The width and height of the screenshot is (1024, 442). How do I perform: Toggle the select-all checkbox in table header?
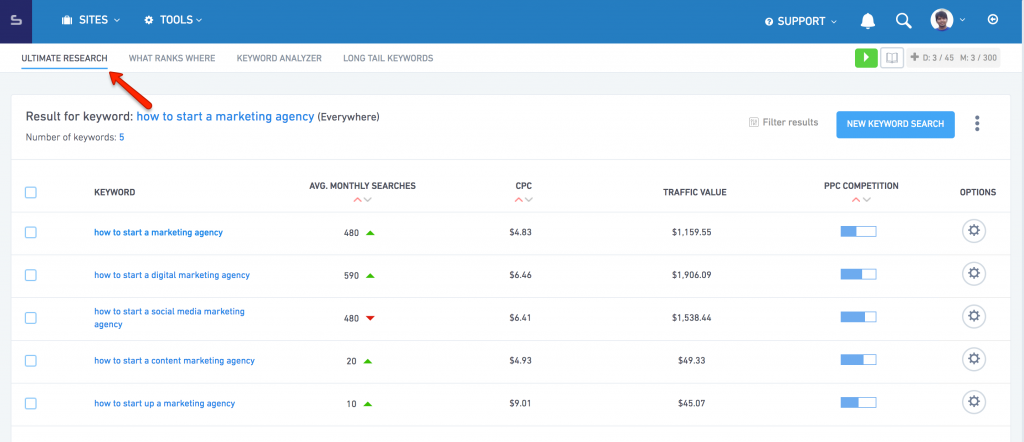(x=31, y=193)
